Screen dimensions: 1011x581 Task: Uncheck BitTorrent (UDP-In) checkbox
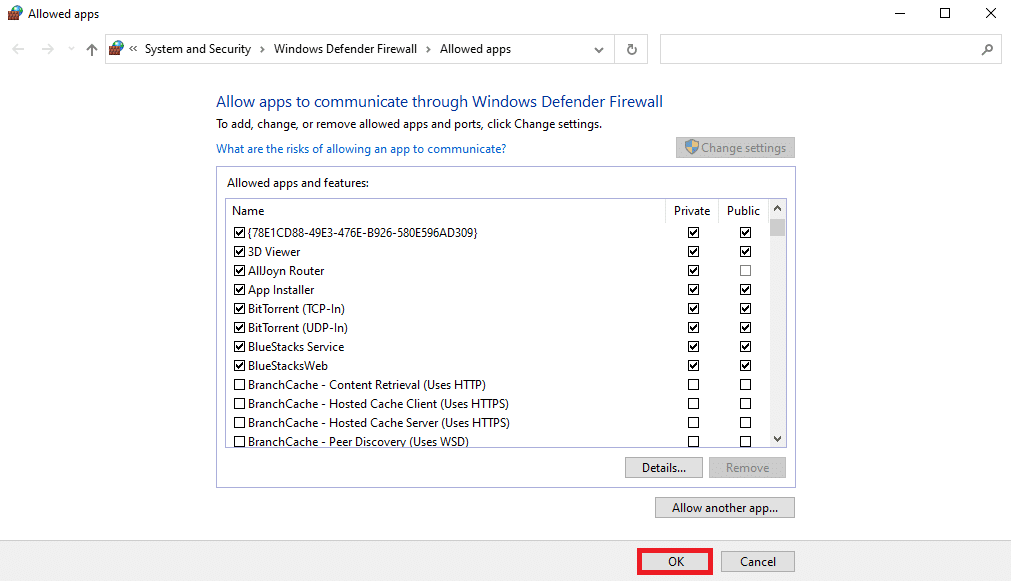(x=239, y=328)
